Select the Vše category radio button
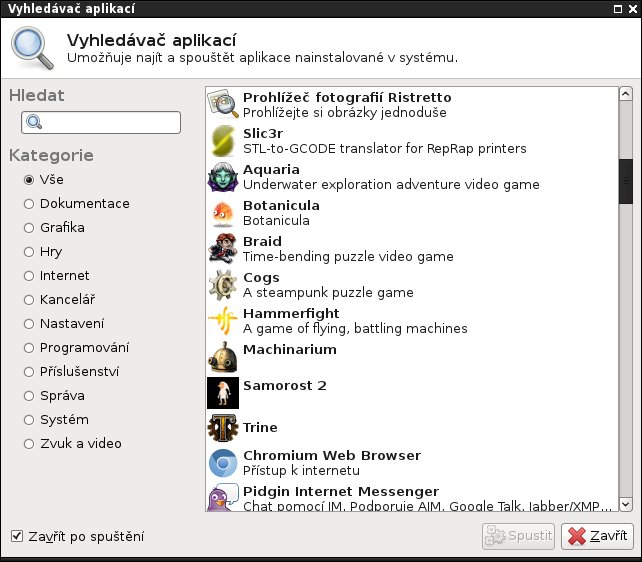The image size is (642, 562). (29, 180)
